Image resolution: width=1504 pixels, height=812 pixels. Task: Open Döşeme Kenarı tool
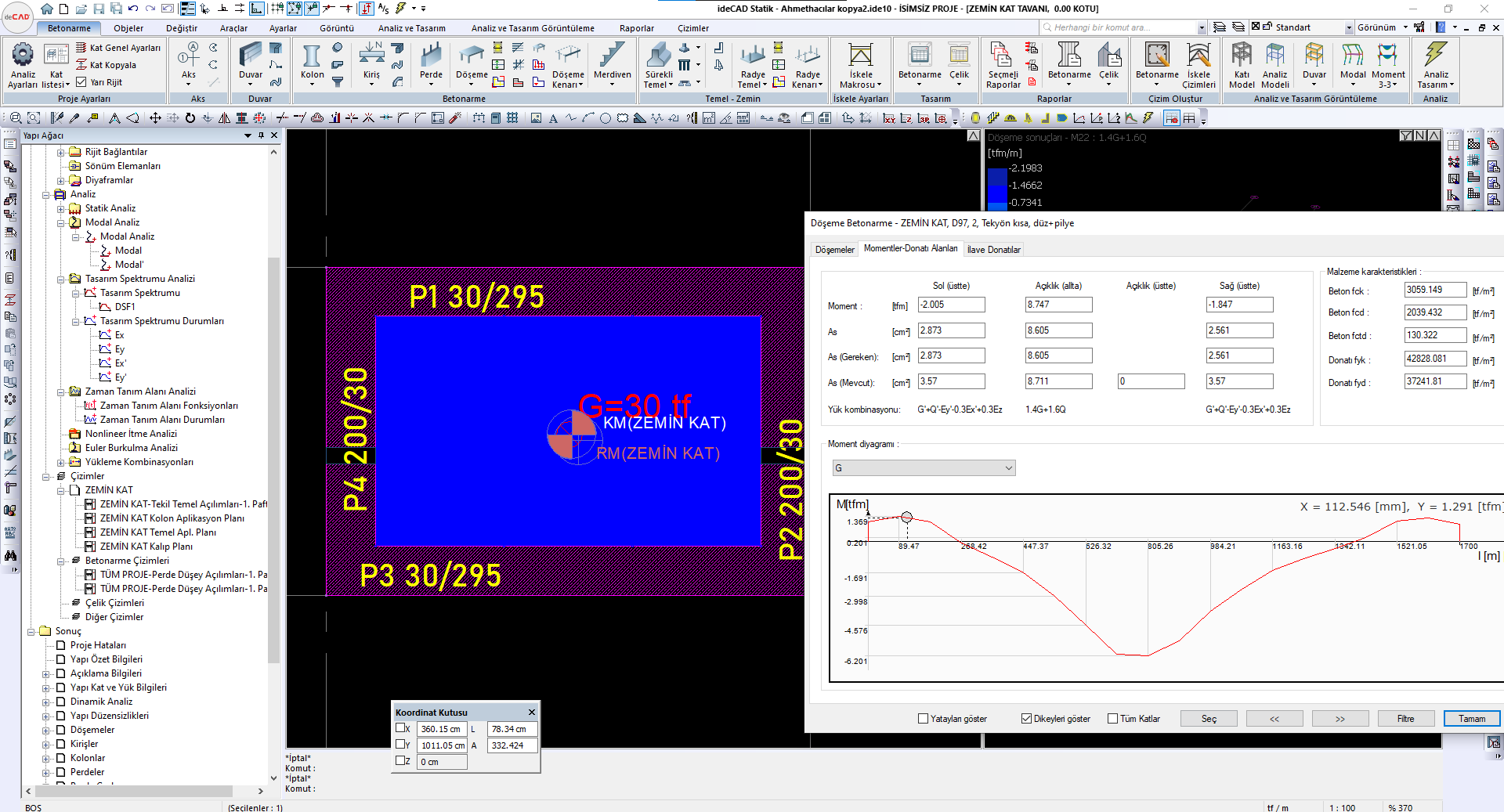[568, 65]
